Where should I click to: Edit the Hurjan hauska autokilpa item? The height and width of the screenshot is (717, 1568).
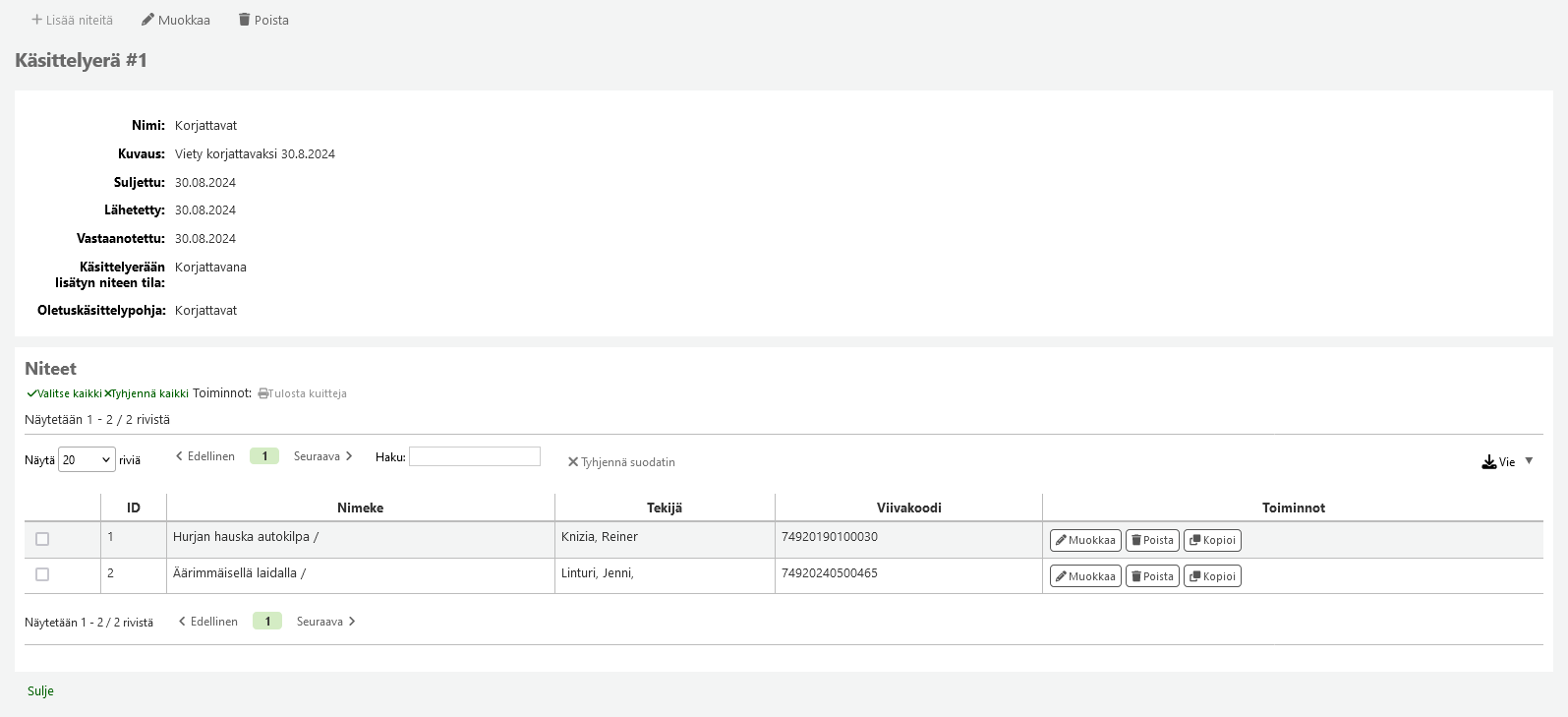pos(1085,540)
